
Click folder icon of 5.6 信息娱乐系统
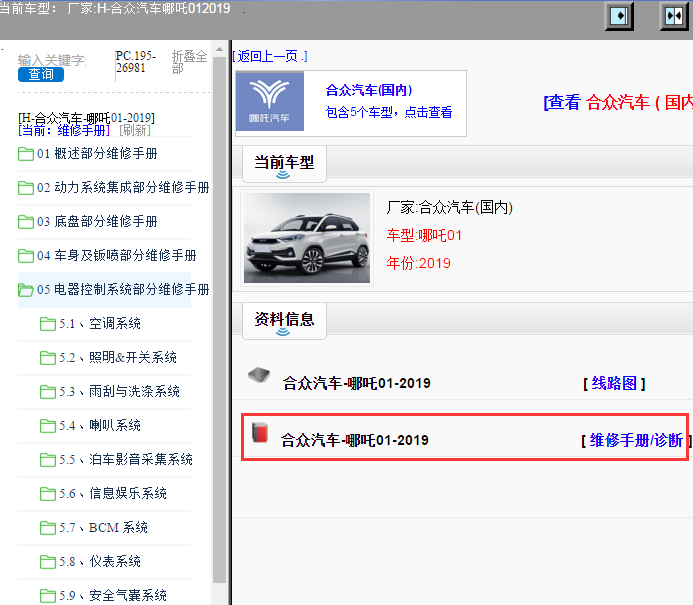tap(47, 494)
